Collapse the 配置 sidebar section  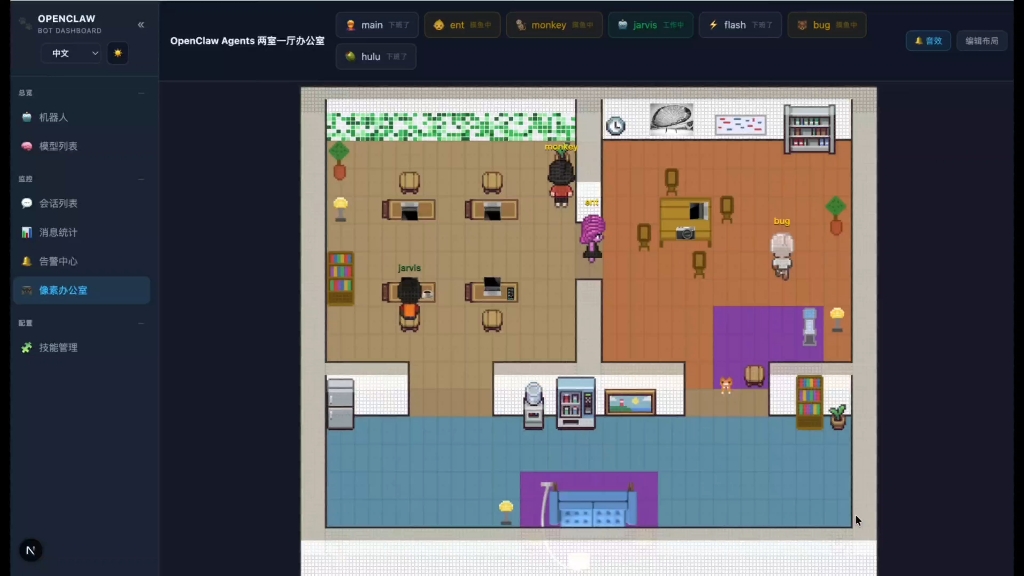(x=141, y=323)
